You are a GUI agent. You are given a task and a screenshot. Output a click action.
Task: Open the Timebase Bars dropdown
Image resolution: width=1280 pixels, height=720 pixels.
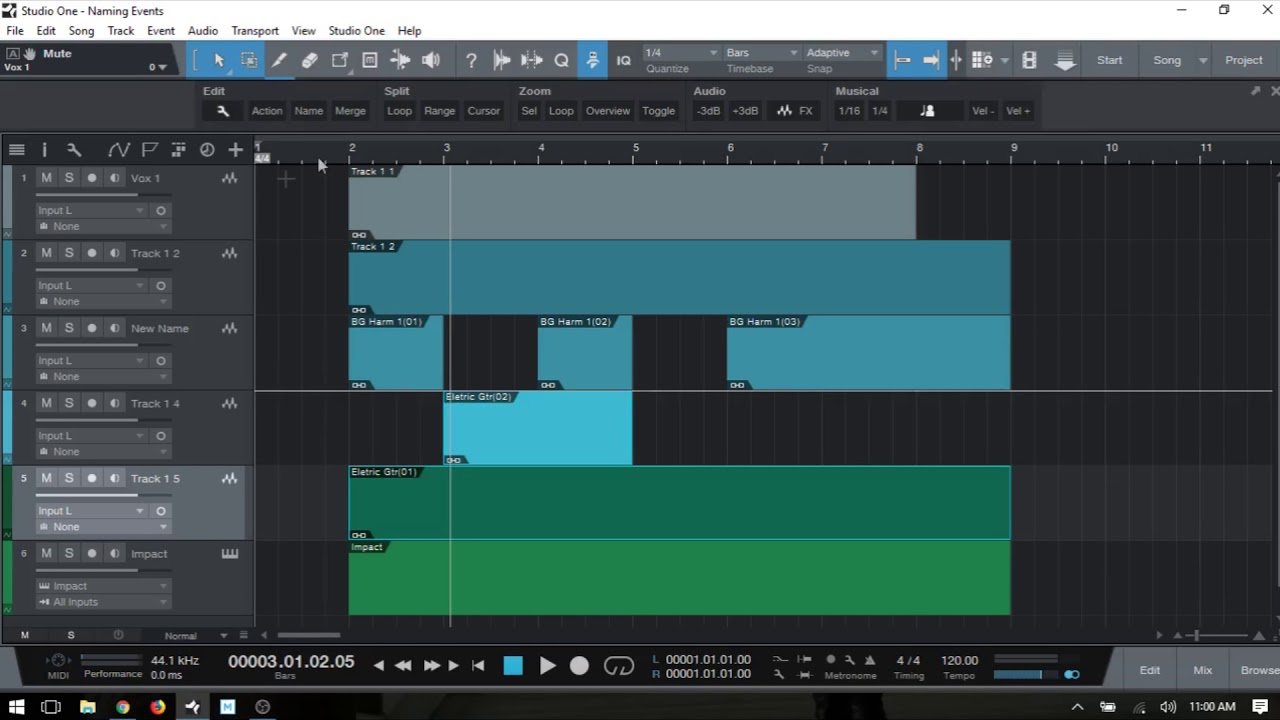pyautogui.click(x=761, y=52)
